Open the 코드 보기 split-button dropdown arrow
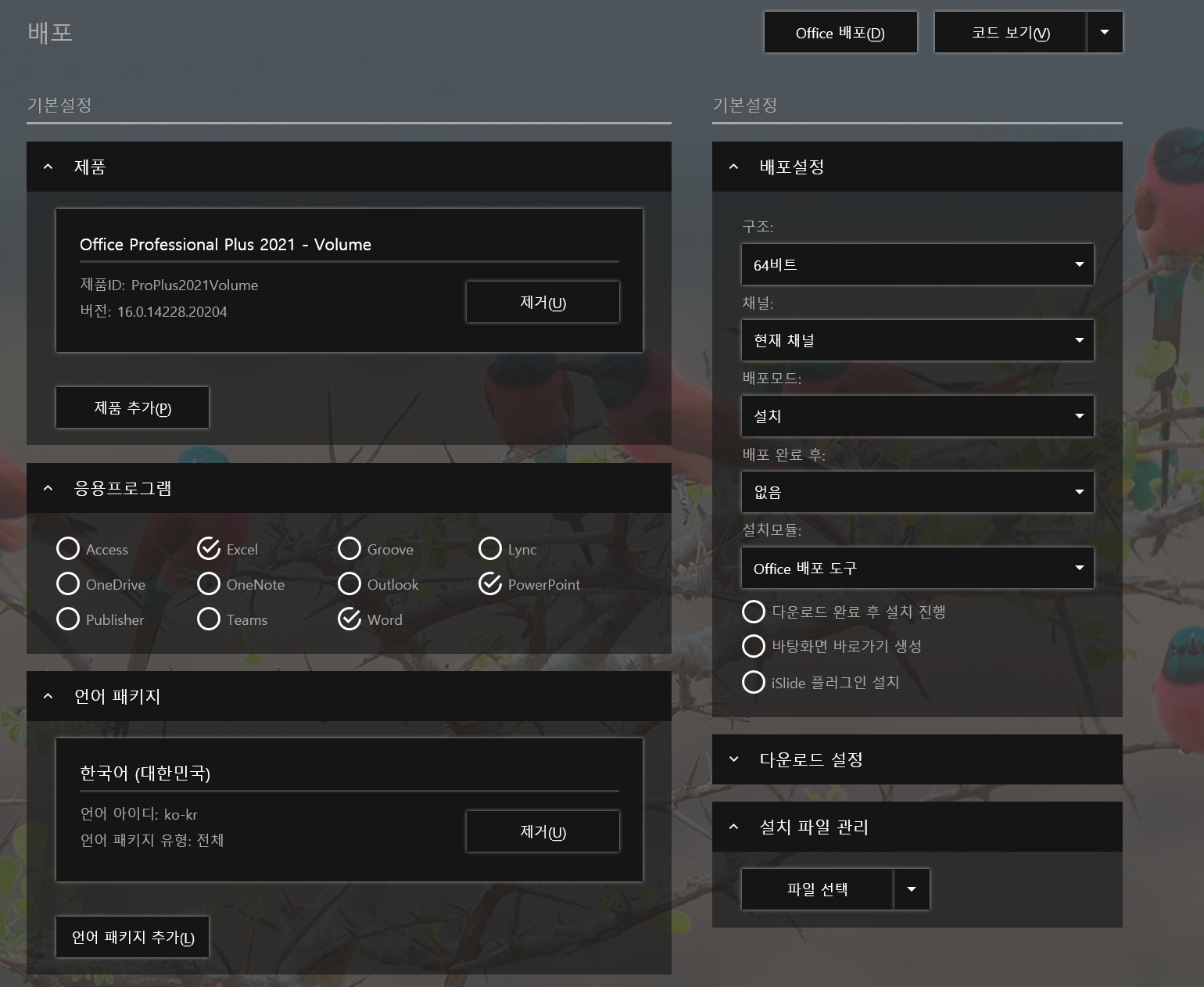Image resolution: width=1204 pixels, height=987 pixels. click(x=1105, y=33)
